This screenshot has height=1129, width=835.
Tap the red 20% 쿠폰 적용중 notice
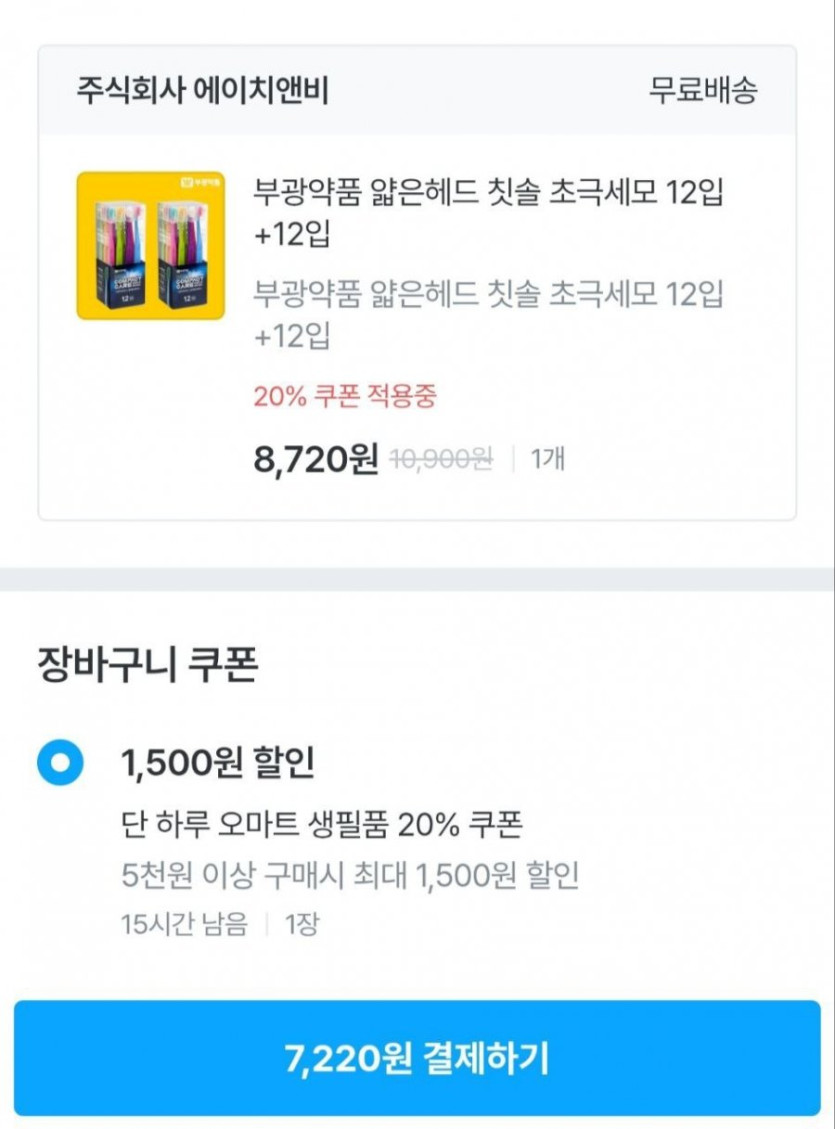345,396
